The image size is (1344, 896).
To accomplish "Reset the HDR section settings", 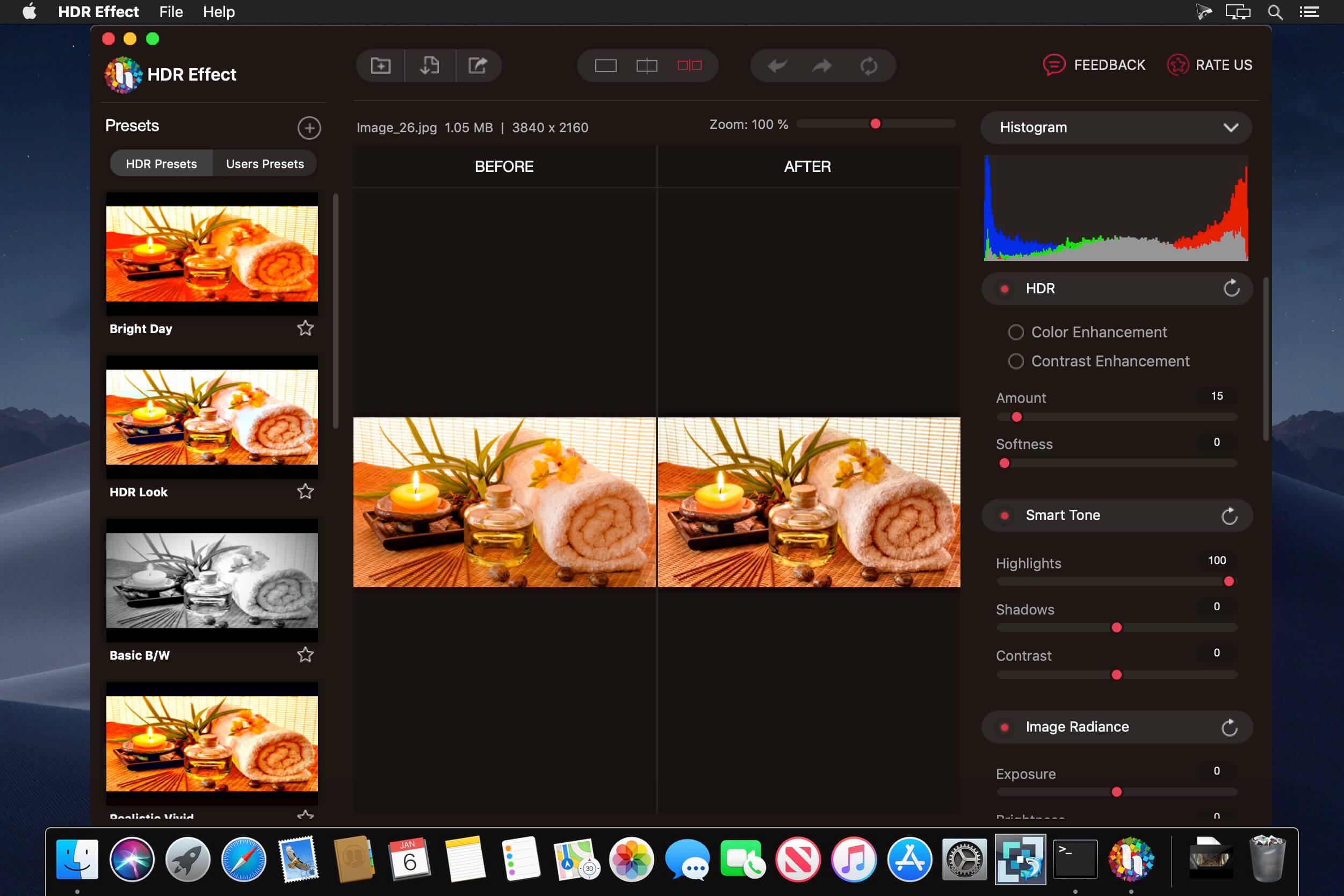I will pos(1231,288).
